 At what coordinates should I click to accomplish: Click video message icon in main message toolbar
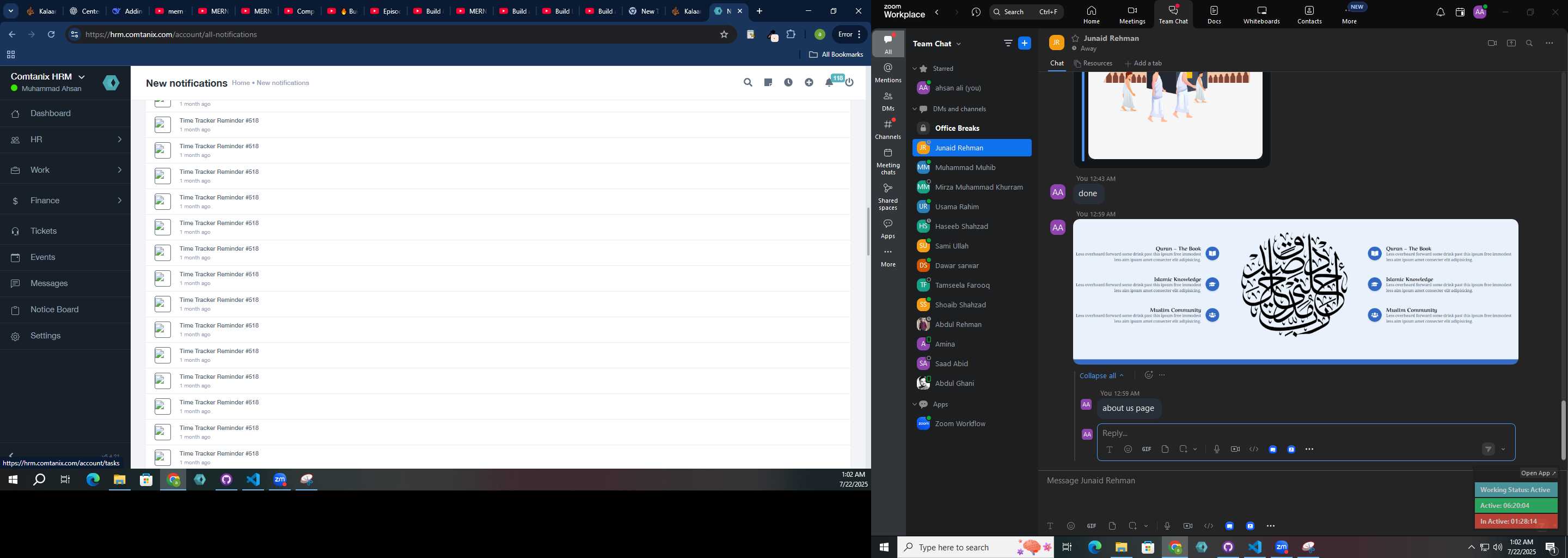coord(1187,526)
